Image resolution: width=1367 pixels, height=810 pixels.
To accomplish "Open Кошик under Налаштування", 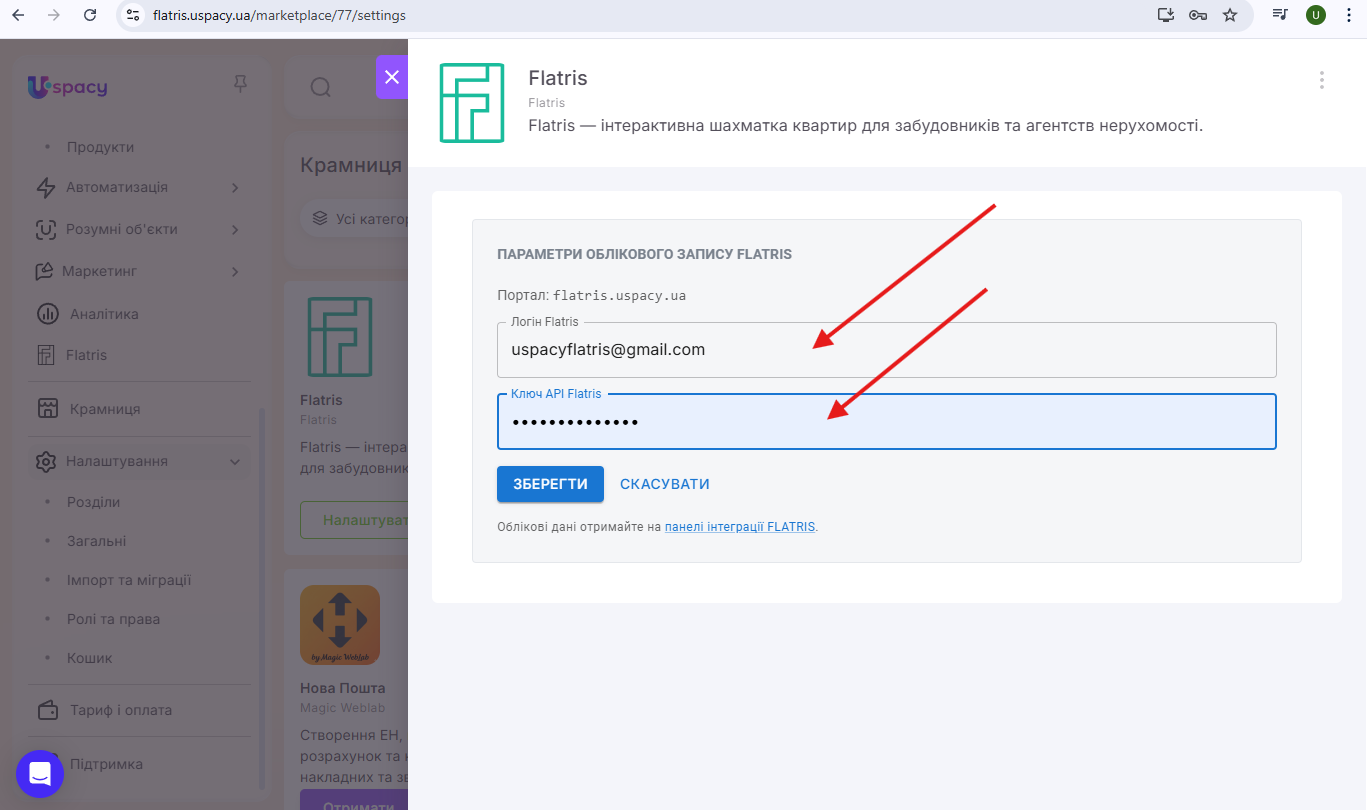I will [x=90, y=658].
